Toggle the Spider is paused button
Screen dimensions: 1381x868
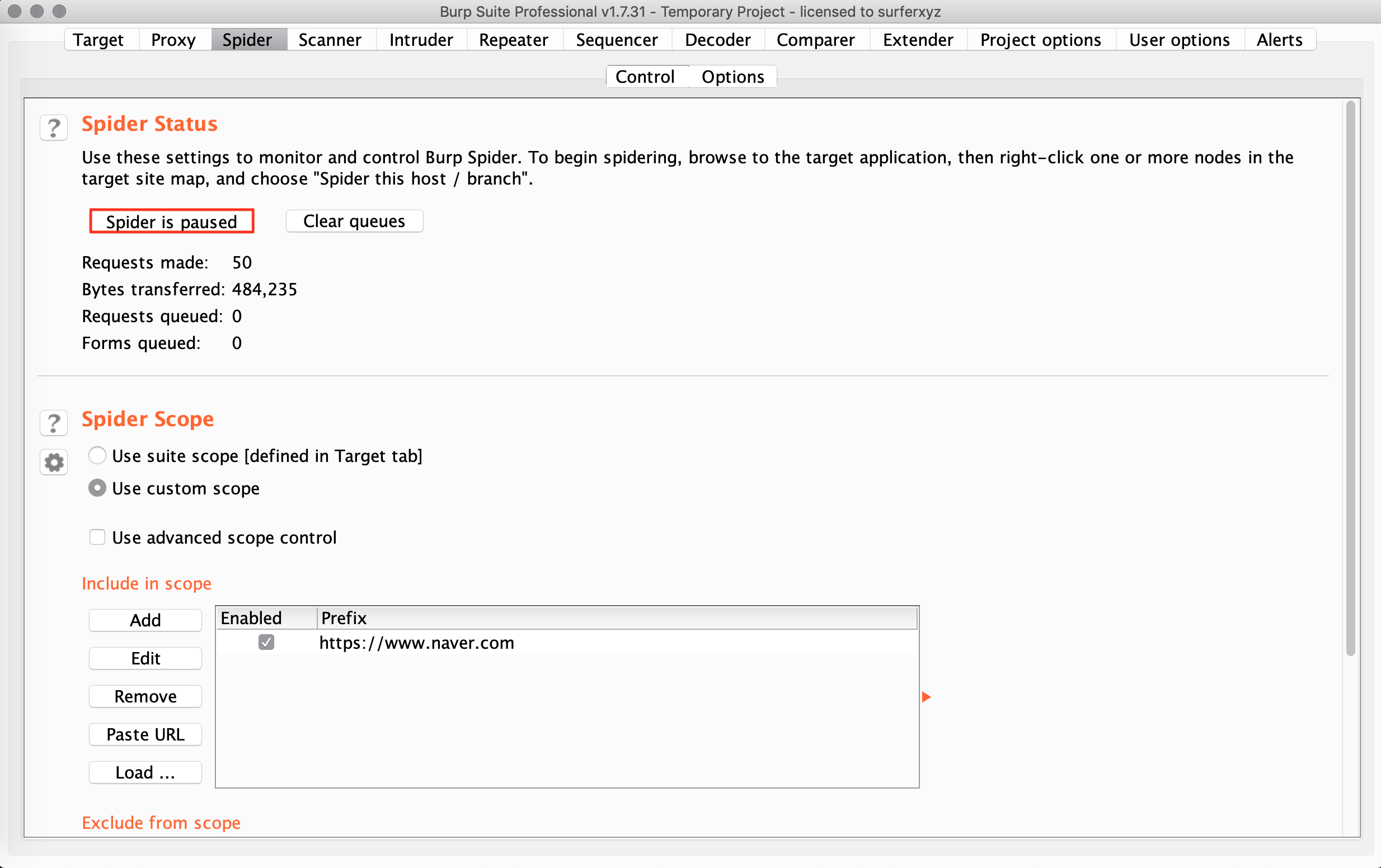click(x=171, y=221)
